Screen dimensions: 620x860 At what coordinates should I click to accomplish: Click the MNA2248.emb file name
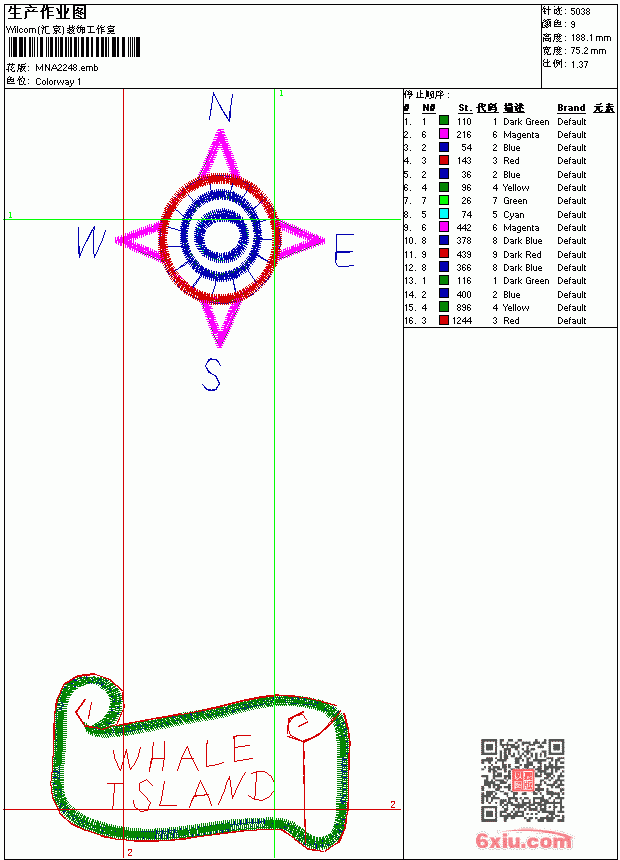click(67, 68)
